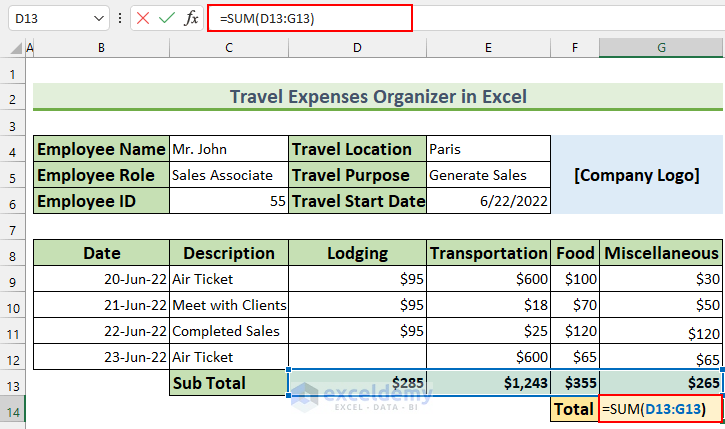Image resolution: width=725 pixels, height=429 pixels.
Task: Select all cells using the corner triangle
Action: (17, 48)
